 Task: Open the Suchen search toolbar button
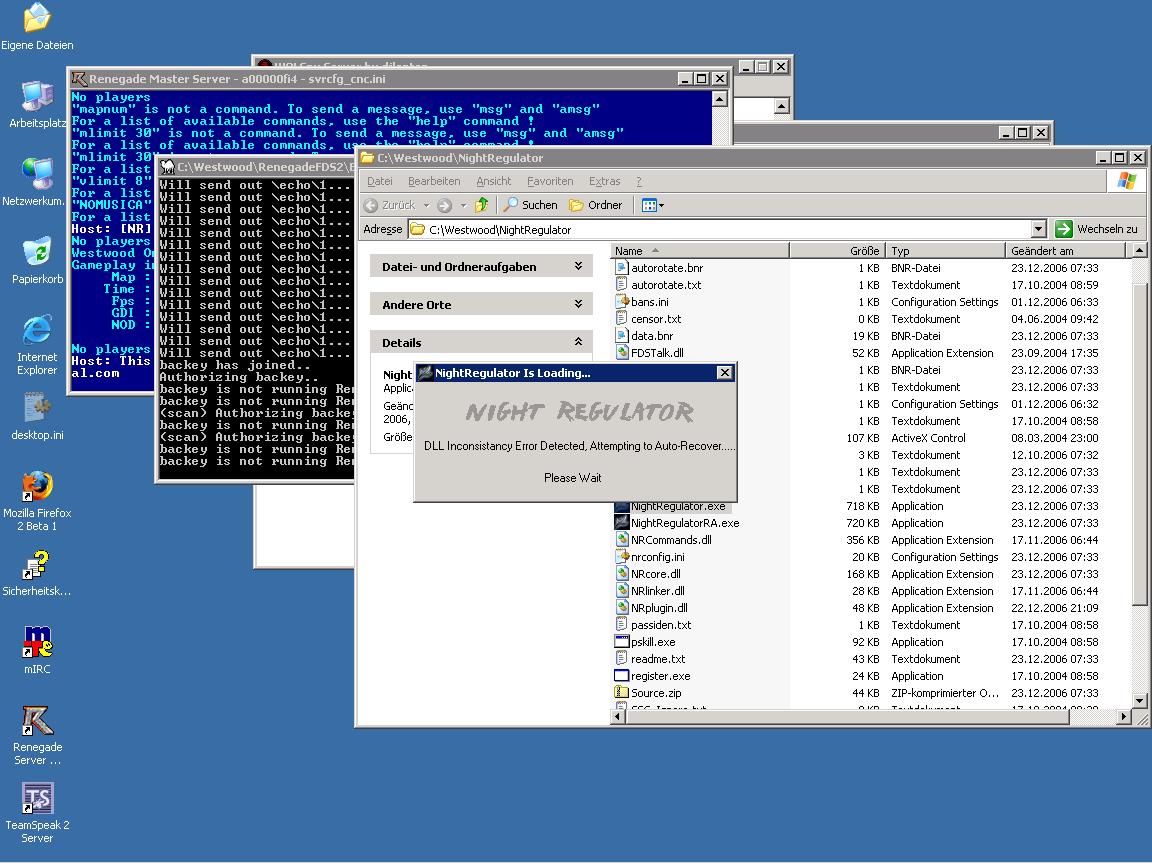(530, 205)
